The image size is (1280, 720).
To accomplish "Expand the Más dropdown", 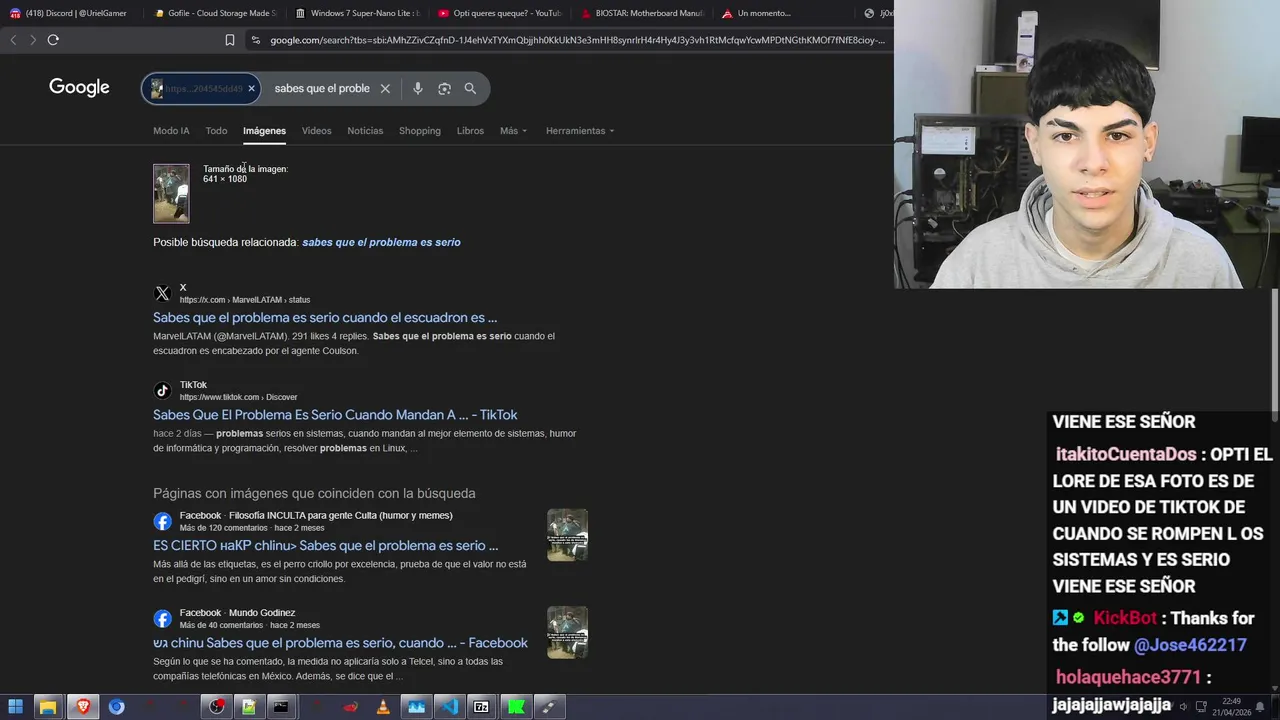I will click(x=513, y=131).
